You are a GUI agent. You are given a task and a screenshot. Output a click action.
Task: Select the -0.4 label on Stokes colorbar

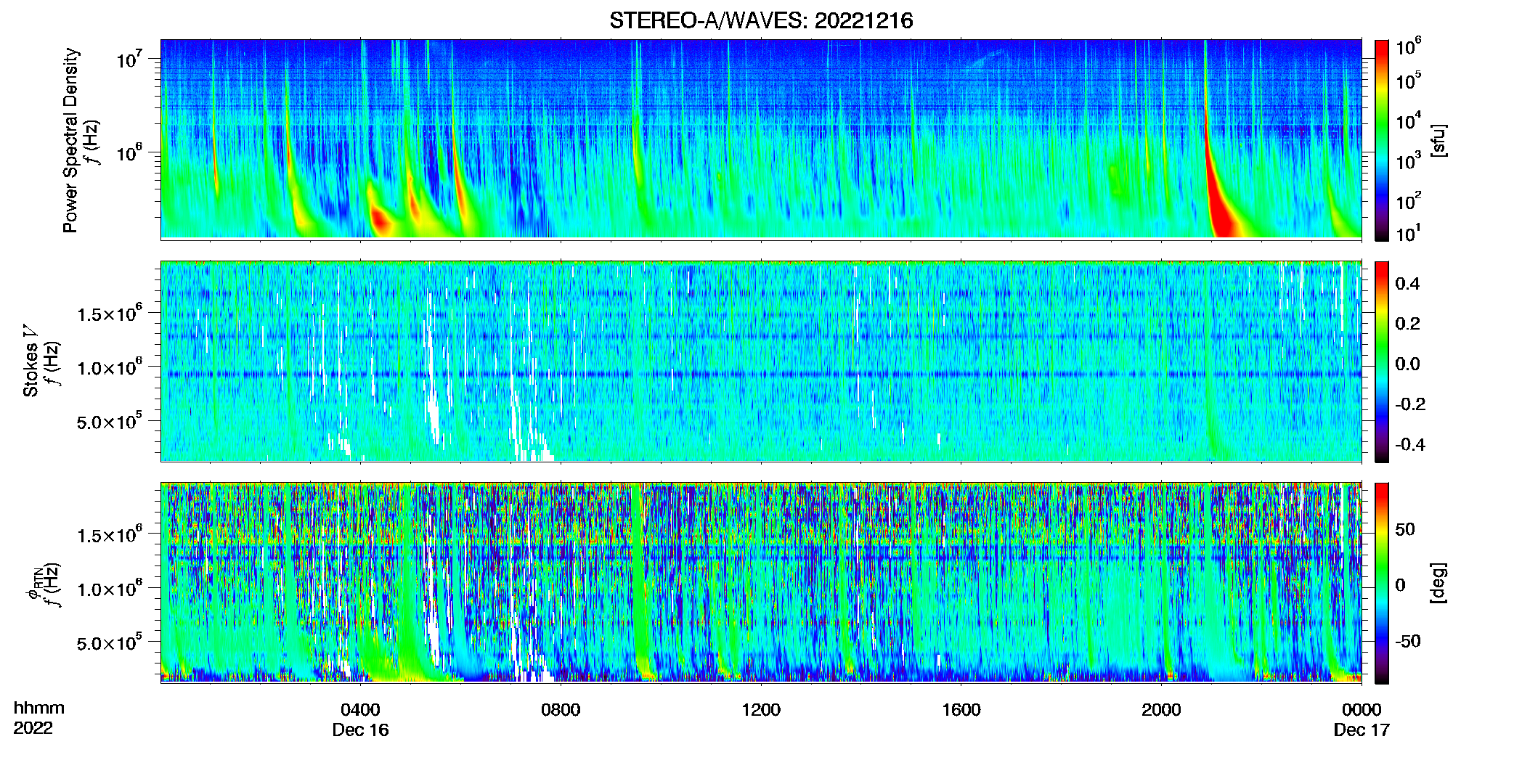(x=1410, y=444)
